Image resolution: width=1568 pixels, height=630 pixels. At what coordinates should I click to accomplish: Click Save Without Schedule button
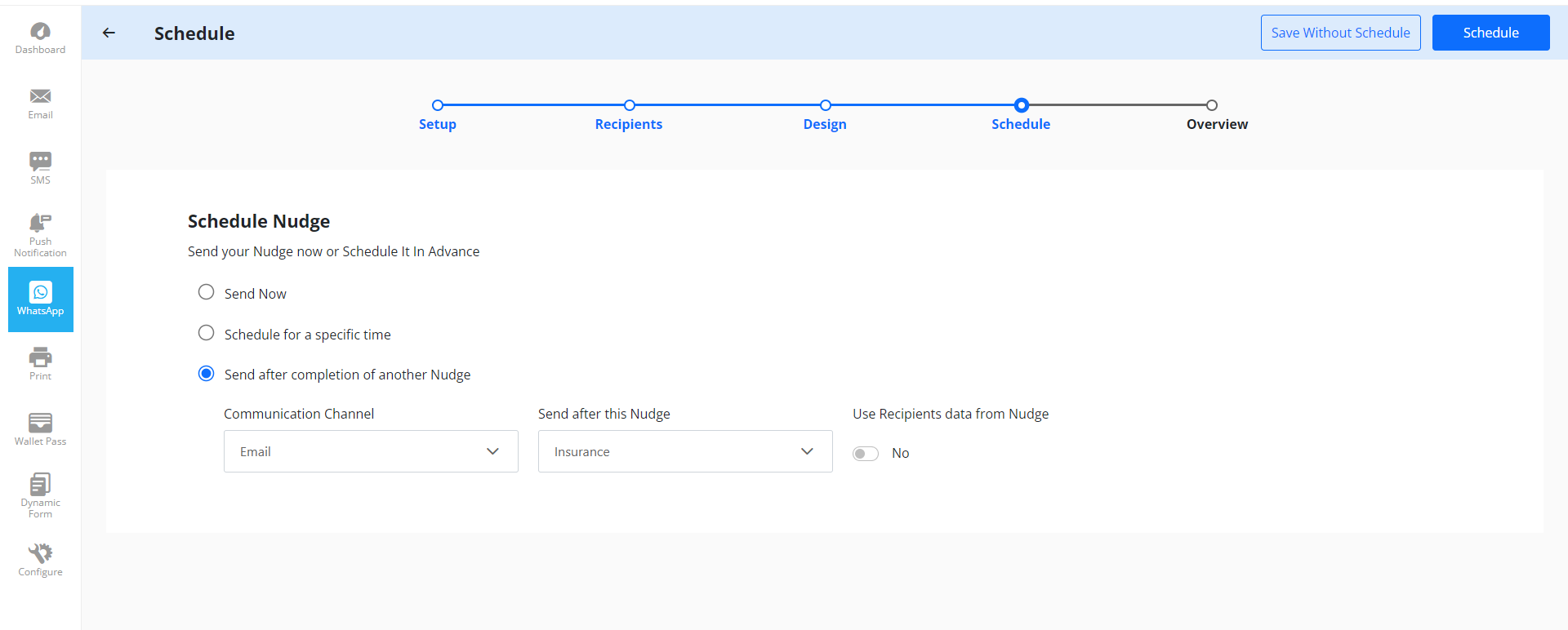click(1340, 33)
